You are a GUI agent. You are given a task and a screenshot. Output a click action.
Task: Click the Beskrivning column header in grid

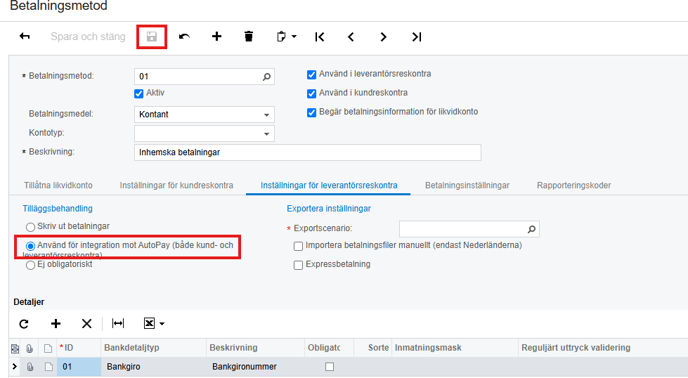click(x=255, y=348)
